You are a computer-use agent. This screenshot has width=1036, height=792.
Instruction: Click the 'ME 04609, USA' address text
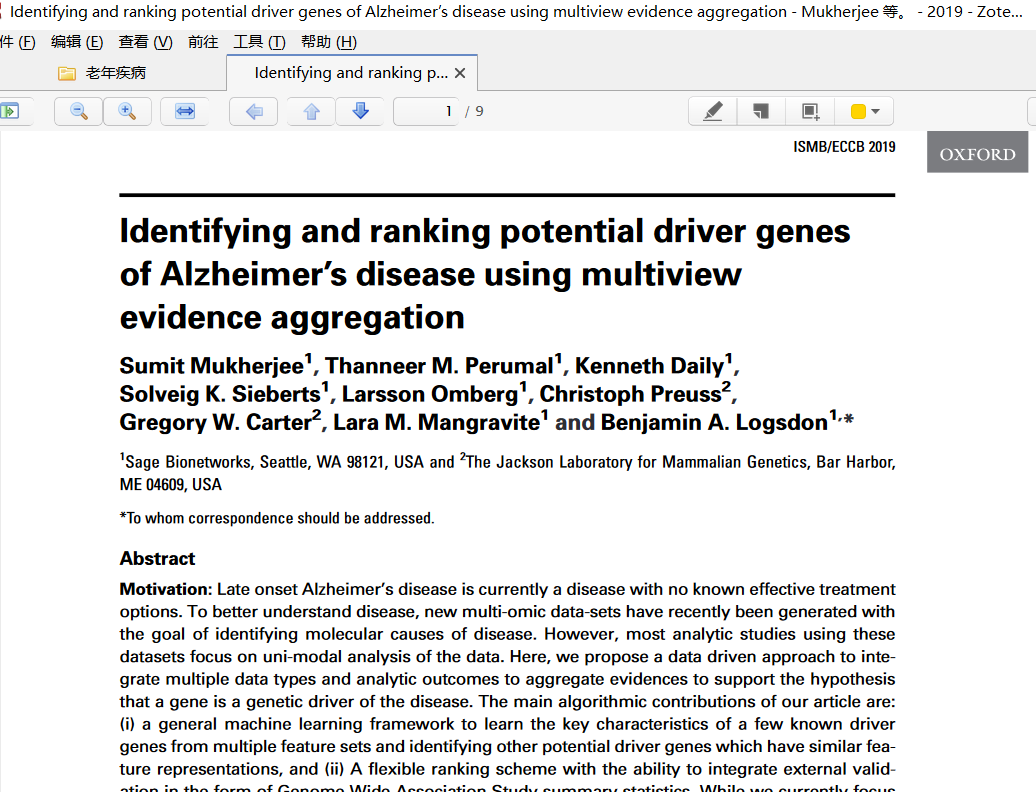(170, 484)
